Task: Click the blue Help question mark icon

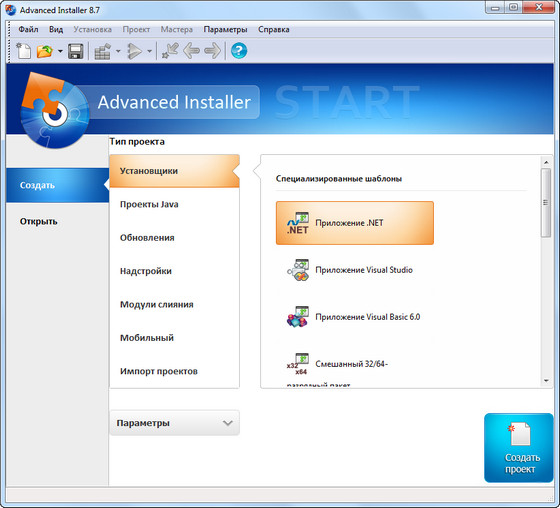Action: 239,51
